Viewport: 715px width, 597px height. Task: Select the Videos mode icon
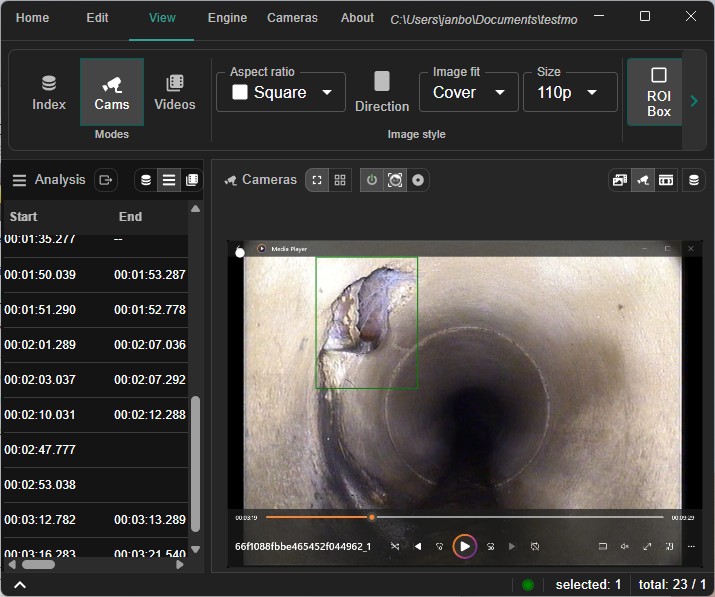pos(174,92)
